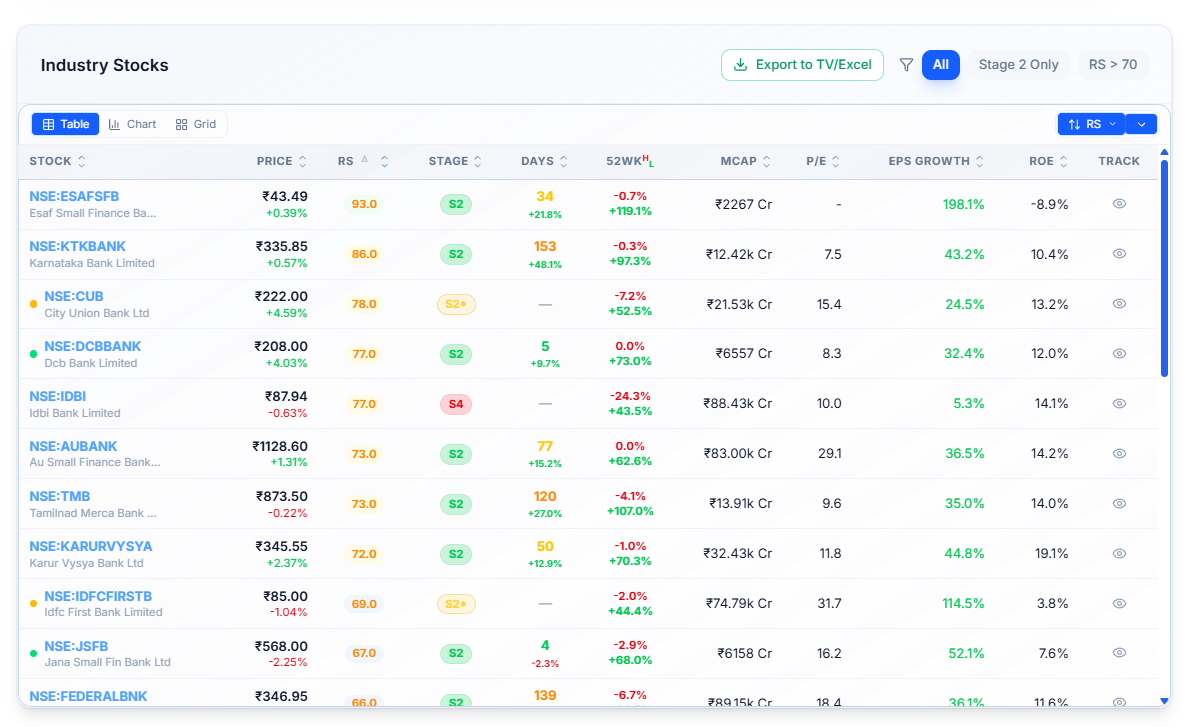1191x727 pixels.
Task: Open NSE:KTKBANK stock link
Action: click(77, 246)
